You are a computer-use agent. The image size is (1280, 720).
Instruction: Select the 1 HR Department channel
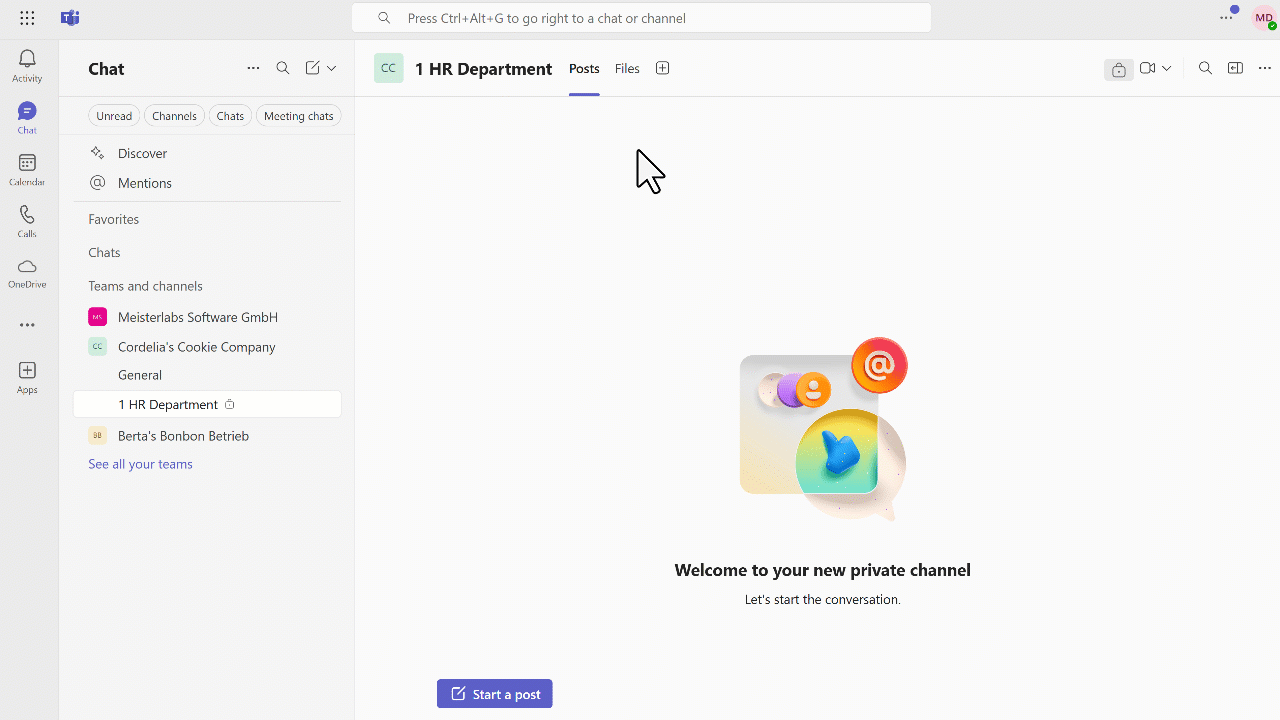208,404
